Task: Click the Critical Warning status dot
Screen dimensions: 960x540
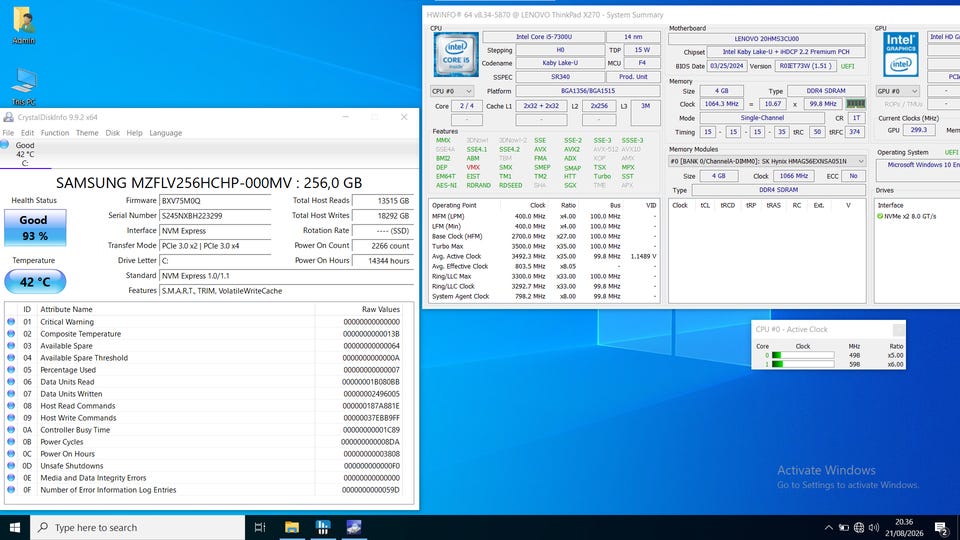Action: 11,321
